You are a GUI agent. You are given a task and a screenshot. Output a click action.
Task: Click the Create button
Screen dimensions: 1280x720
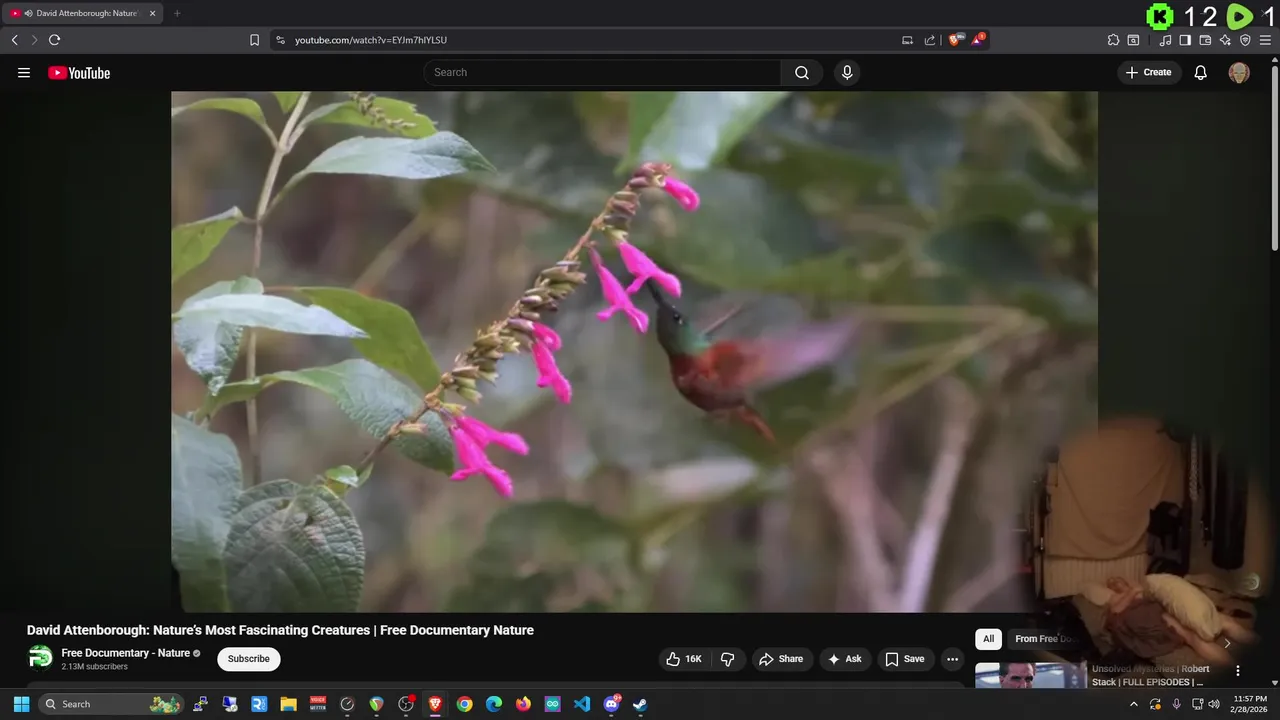pos(1149,73)
